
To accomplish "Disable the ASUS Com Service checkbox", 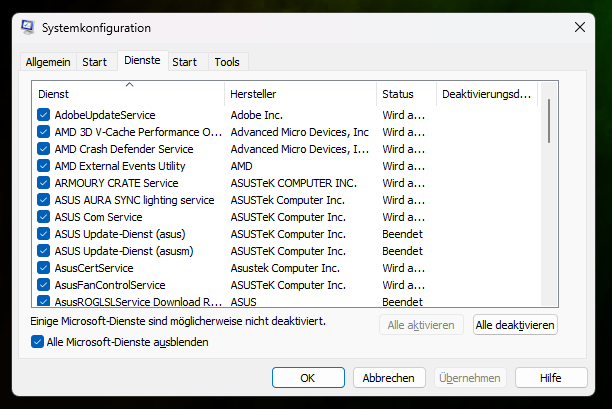I will (43, 217).
